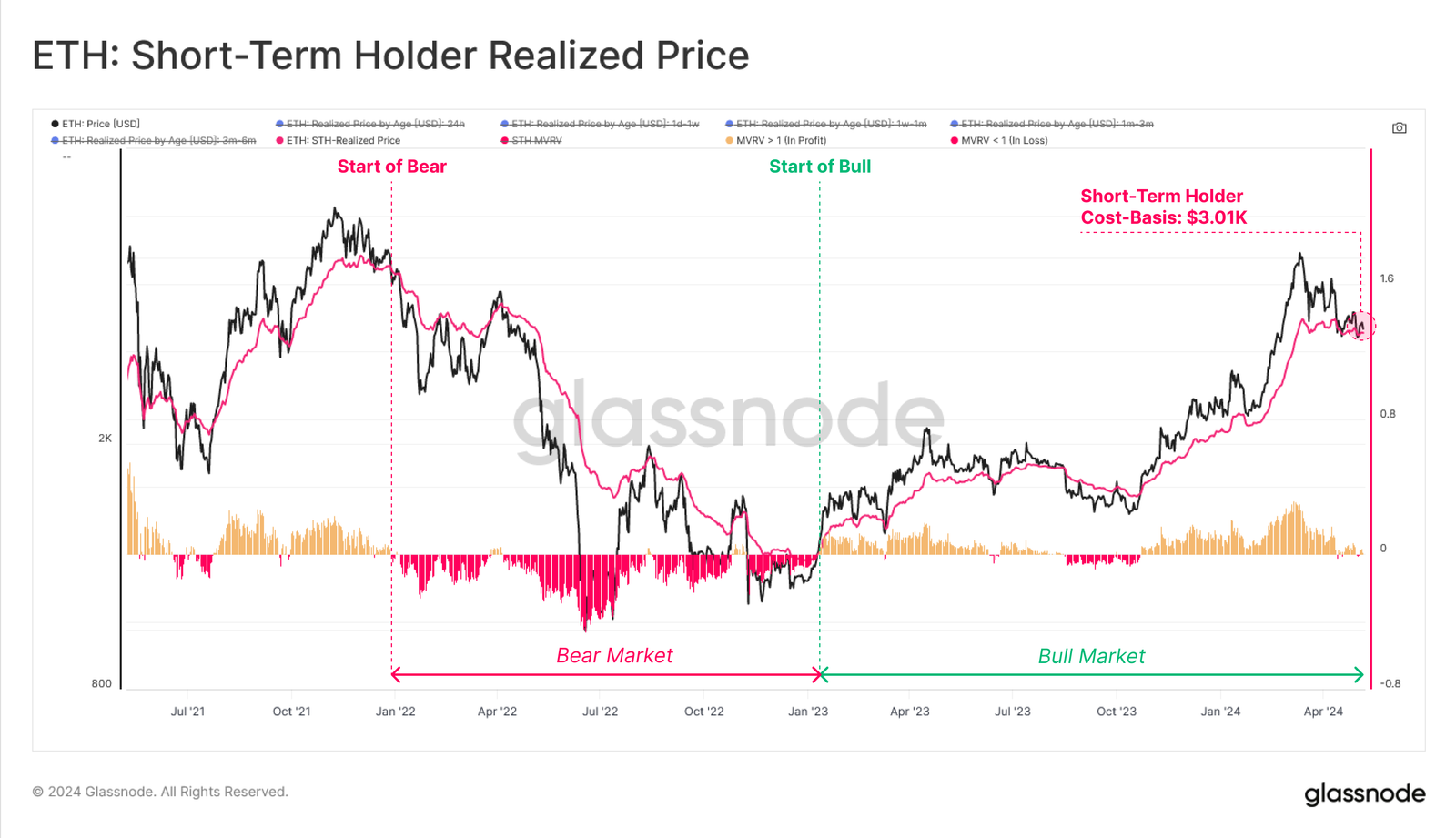Image resolution: width=1456 pixels, height=838 pixels.
Task: Click the Start of Bull marker label
Action: pyautogui.click(x=820, y=167)
